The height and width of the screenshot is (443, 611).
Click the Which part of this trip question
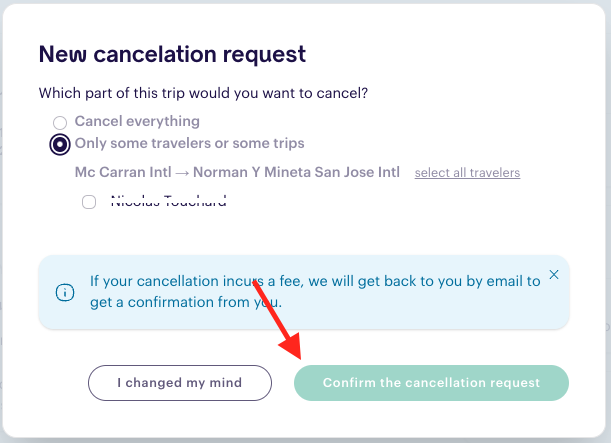[203, 94]
